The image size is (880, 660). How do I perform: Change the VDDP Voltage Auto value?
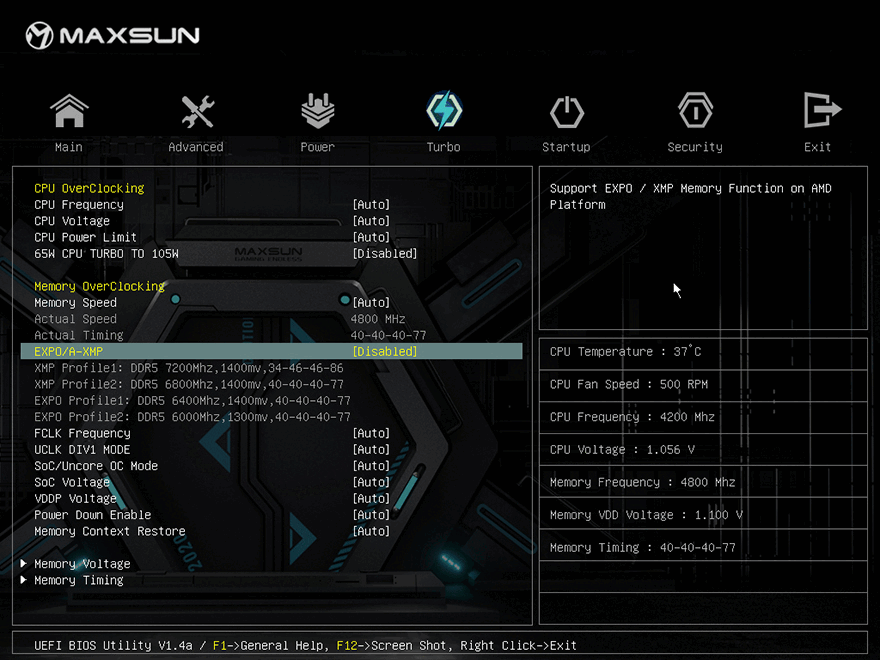[x=371, y=498]
